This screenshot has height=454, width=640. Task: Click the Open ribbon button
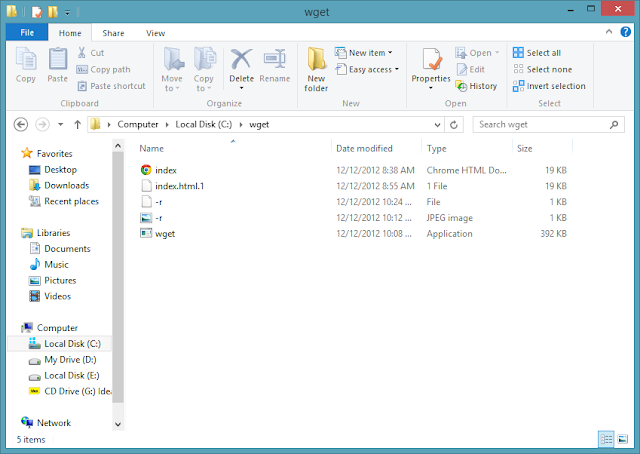pos(477,53)
